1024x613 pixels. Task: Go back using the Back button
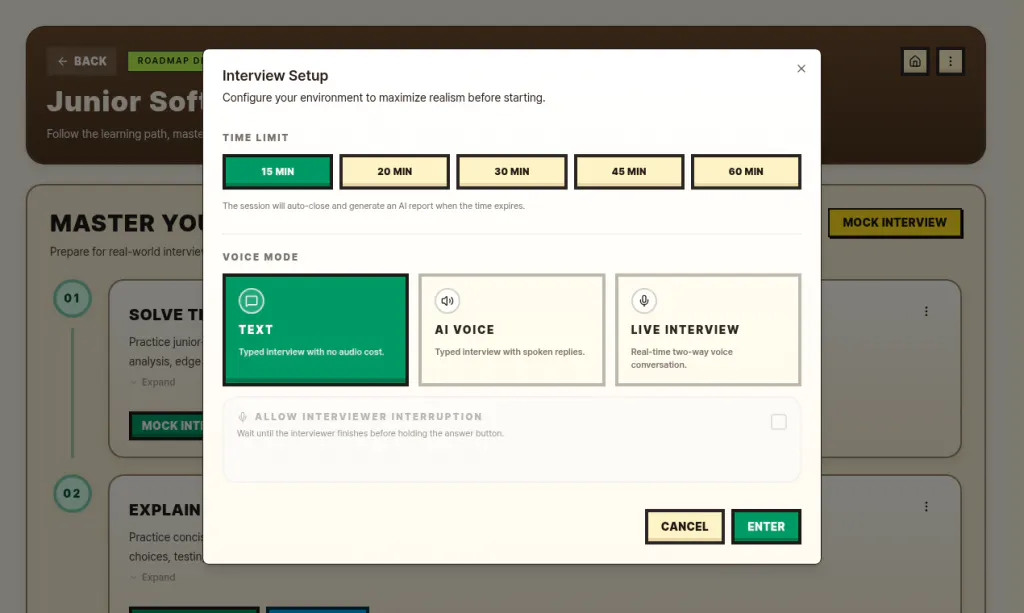tap(82, 61)
